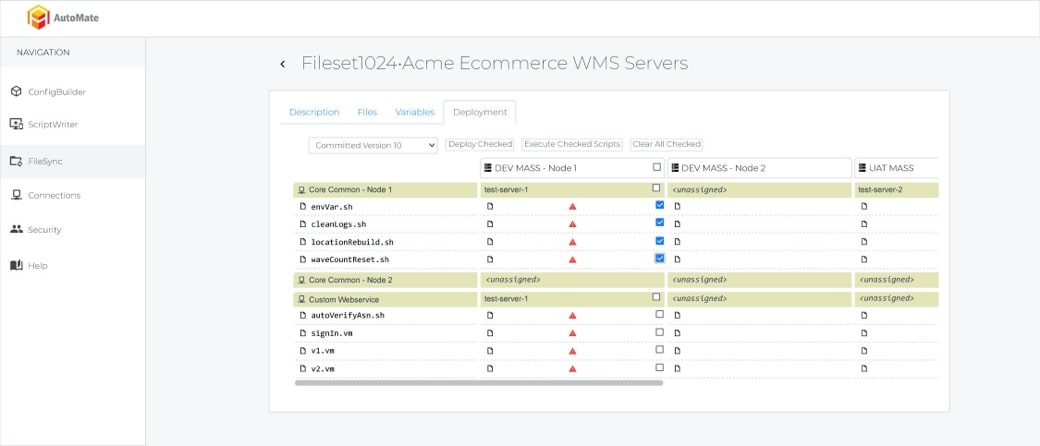
Task: Open the Committed Version 10 dropdown
Action: [373, 145]
